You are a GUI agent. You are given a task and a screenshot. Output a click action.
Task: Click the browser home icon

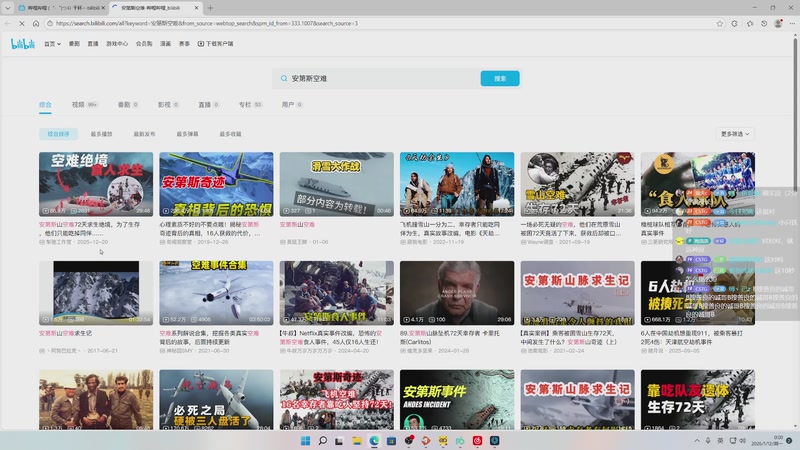pyautogui.click(x=36, y=23)
